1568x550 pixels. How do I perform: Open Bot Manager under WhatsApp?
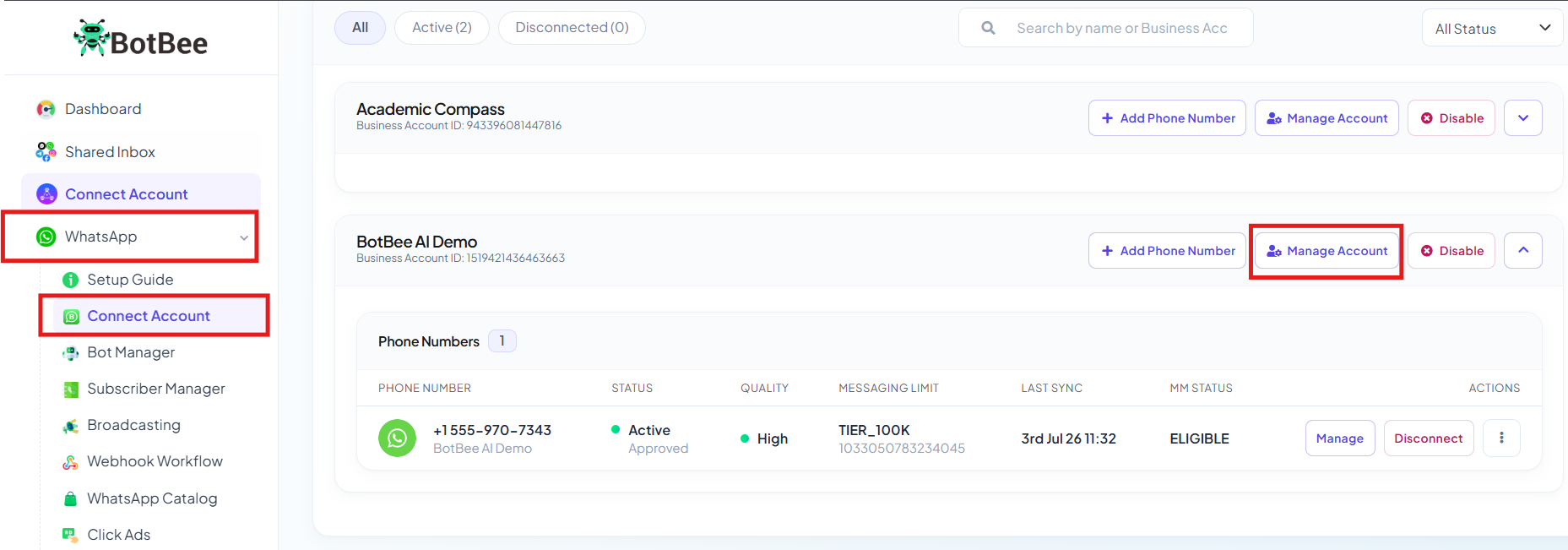click(x=131, y=352)
